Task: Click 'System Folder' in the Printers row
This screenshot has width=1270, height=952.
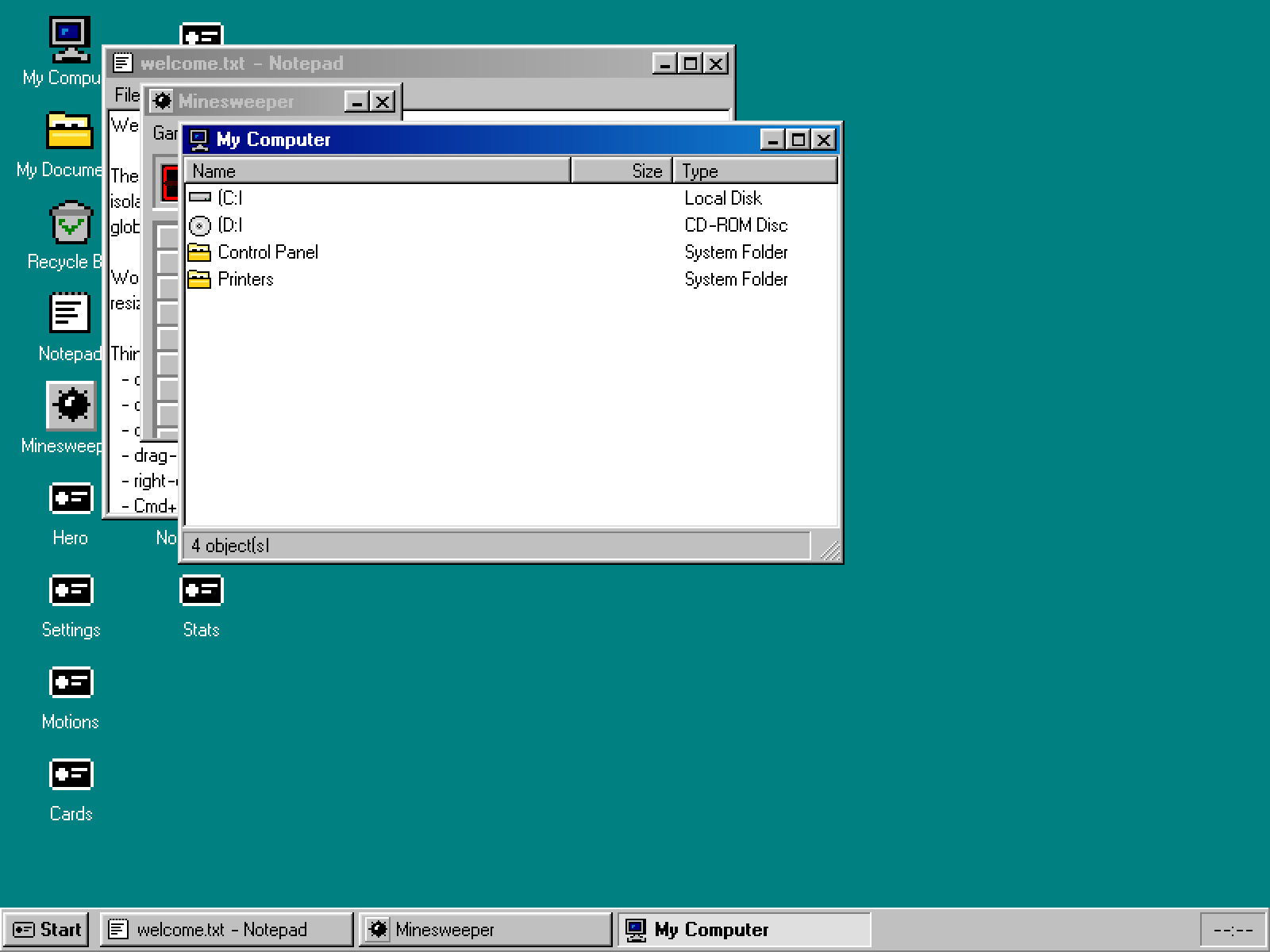Action: pos(736,279)
